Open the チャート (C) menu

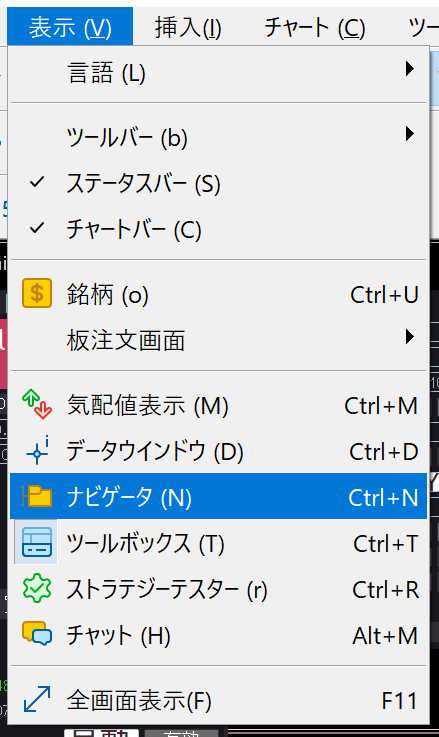(x=314, y=28)
